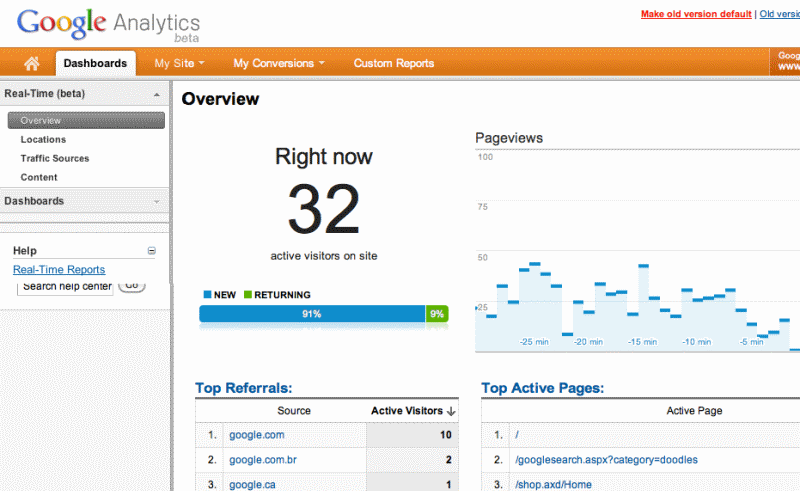The height and width of the screenshot is (491, 800).
Task: Click the -15 min chart label
Action: [642, 342]
